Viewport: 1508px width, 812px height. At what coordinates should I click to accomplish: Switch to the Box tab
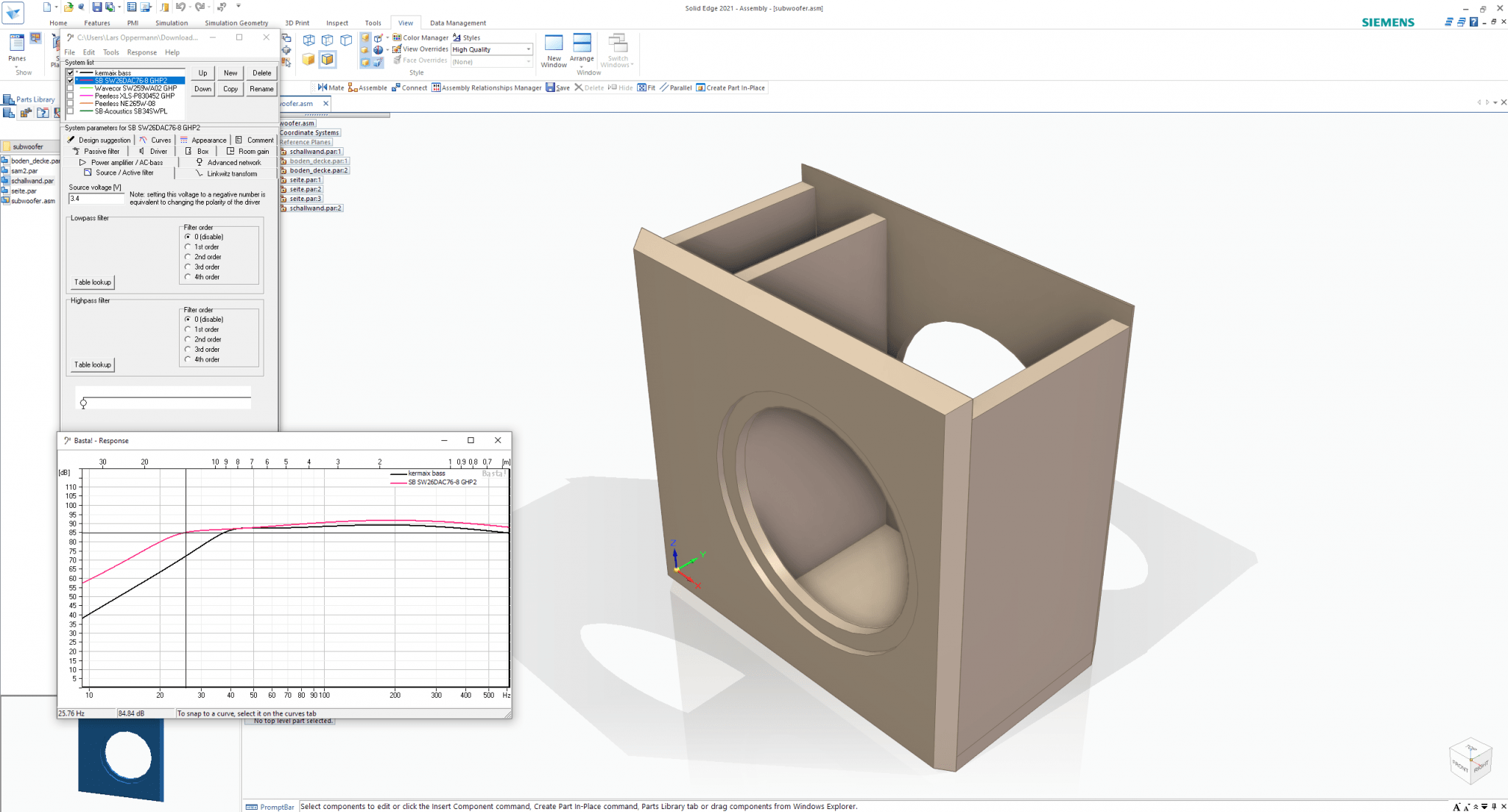tap(196, 152)
